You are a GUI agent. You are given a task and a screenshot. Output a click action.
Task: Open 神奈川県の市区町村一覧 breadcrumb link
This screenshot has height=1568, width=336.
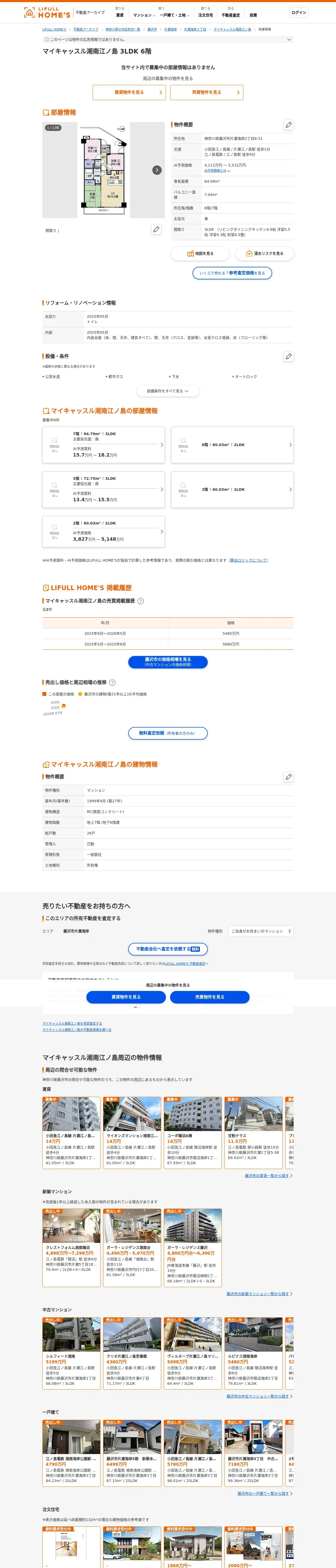click(x=122, y=29)
